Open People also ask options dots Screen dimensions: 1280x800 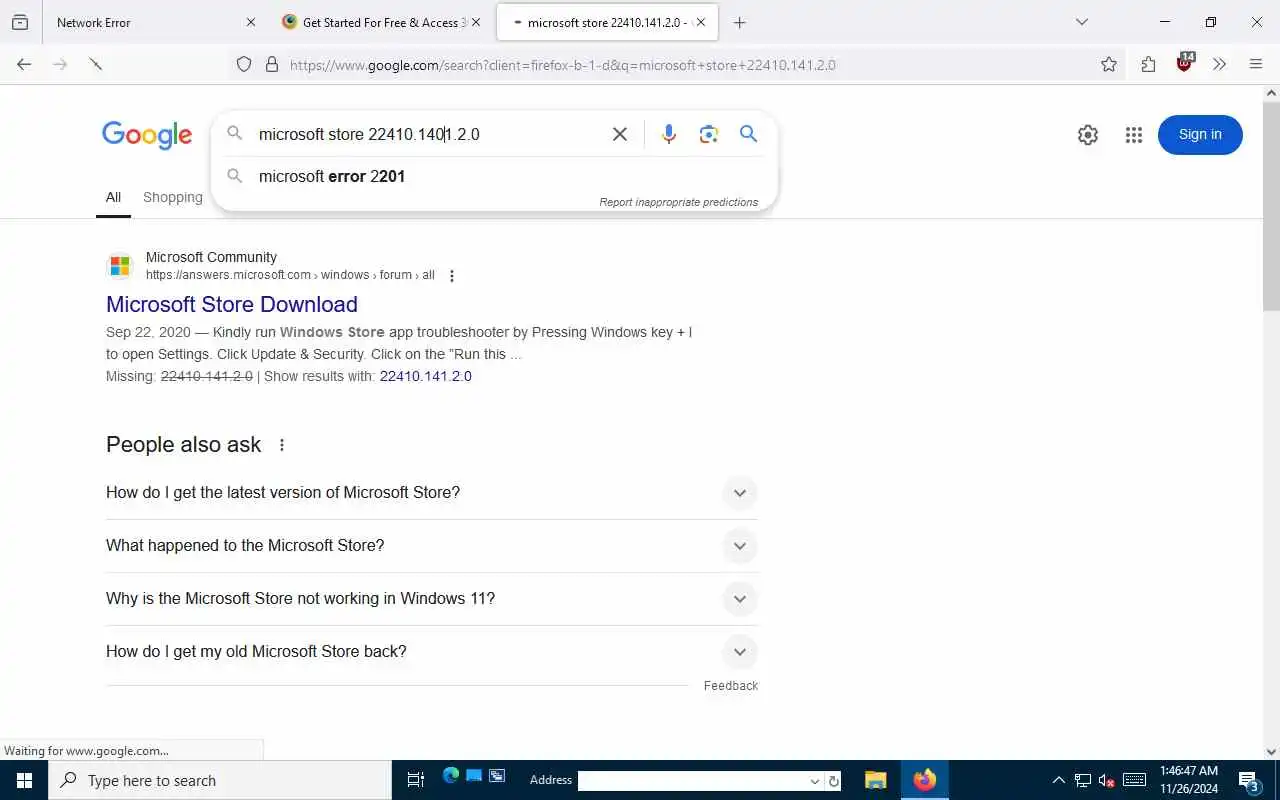pos(282,445)
